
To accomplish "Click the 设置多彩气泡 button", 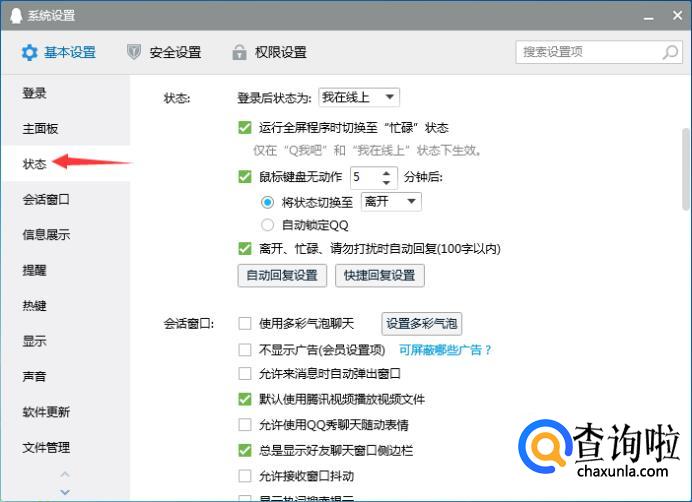I will coord(421,324).
